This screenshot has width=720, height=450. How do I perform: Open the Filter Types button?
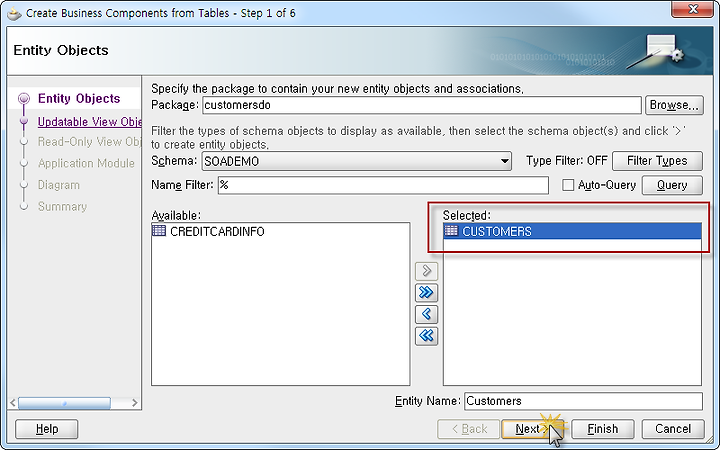click(657, 161)
